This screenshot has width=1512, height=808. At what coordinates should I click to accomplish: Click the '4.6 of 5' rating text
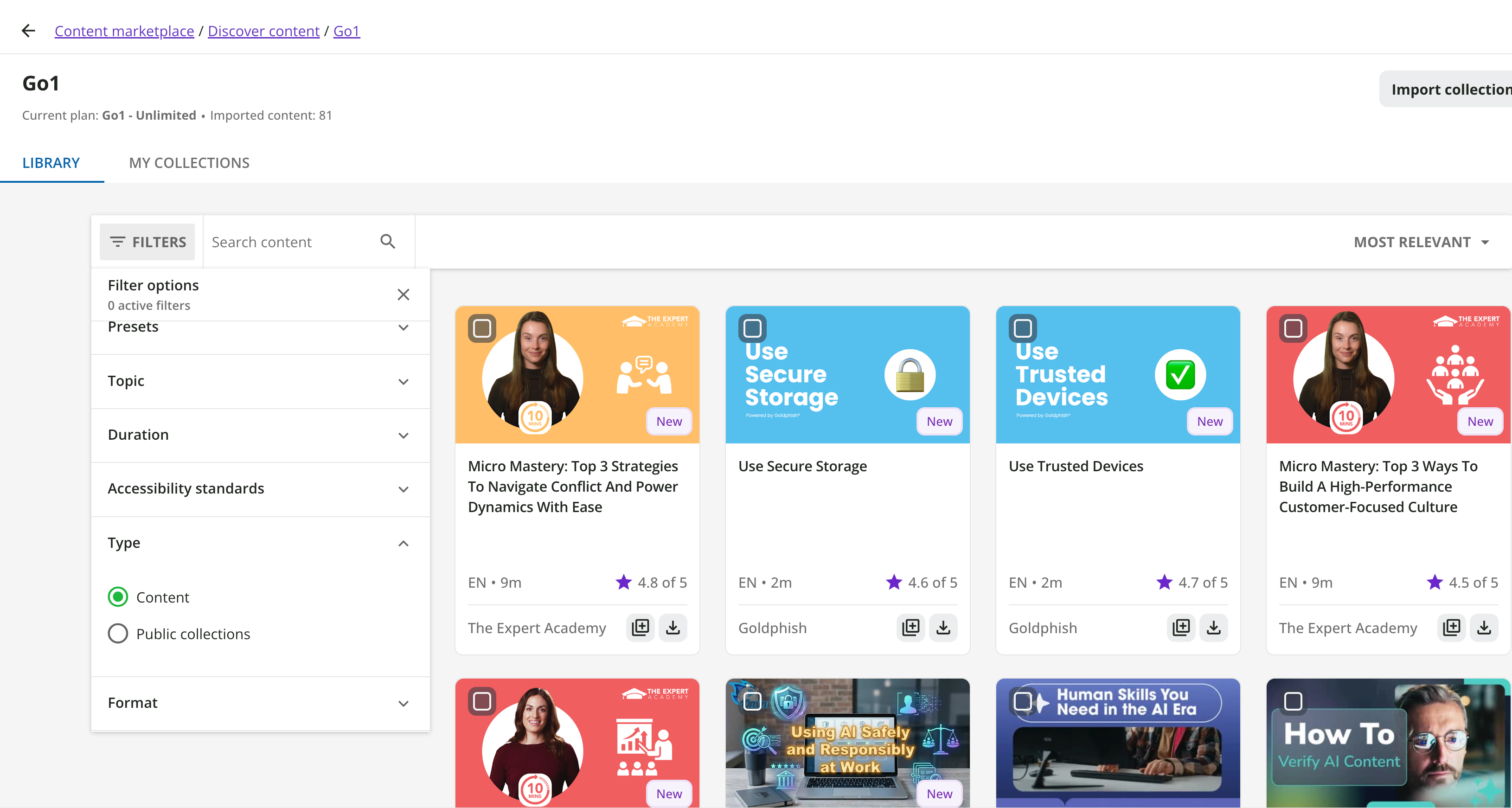pos(933,582)
